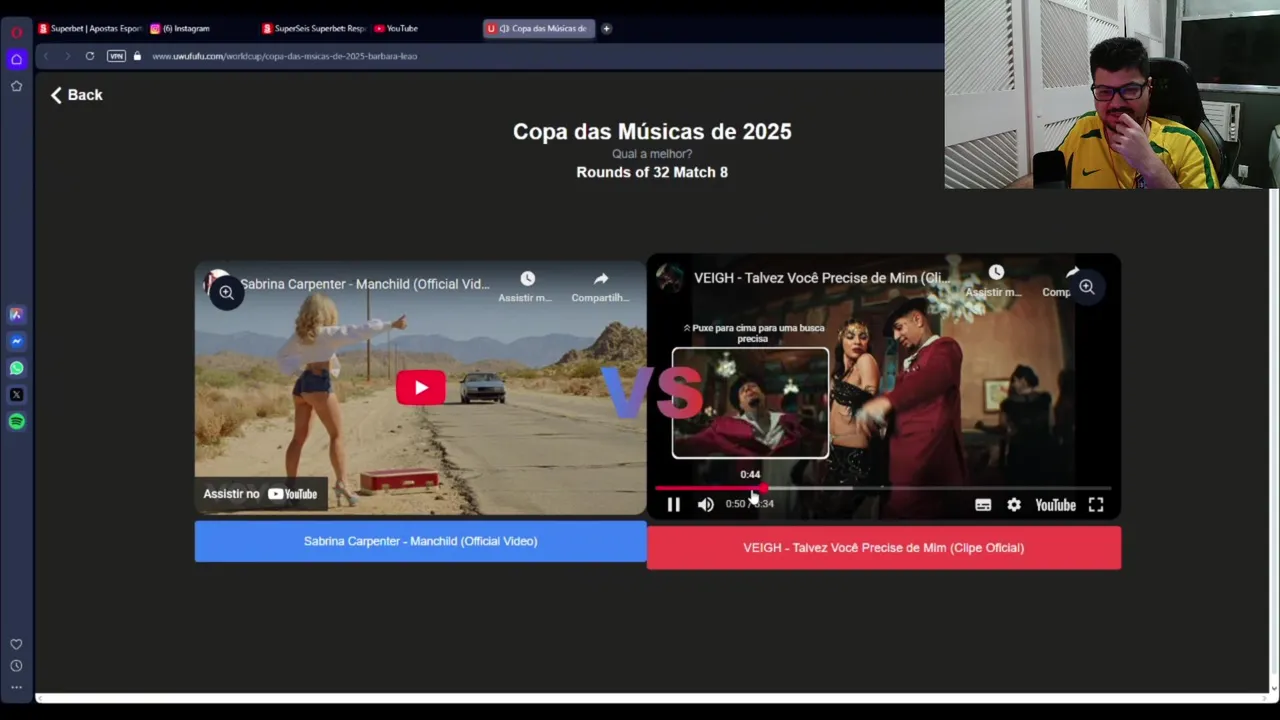Viewport: 1280px width, 720px height.
Task: Open X (Twitter) in sidebar
Action: pos(16,395)
